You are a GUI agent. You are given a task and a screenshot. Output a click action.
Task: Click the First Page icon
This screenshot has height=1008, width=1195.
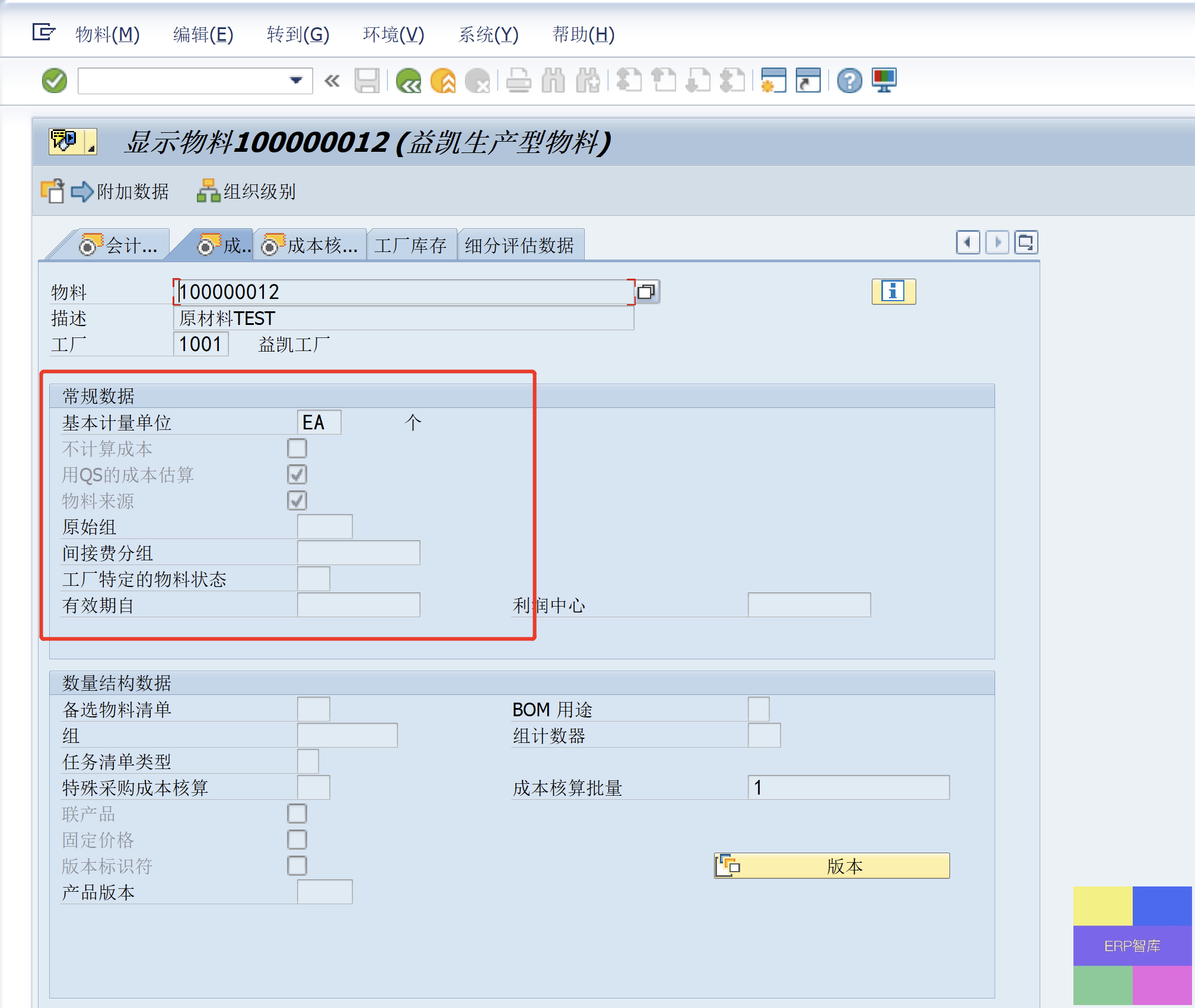pos(629,81)
